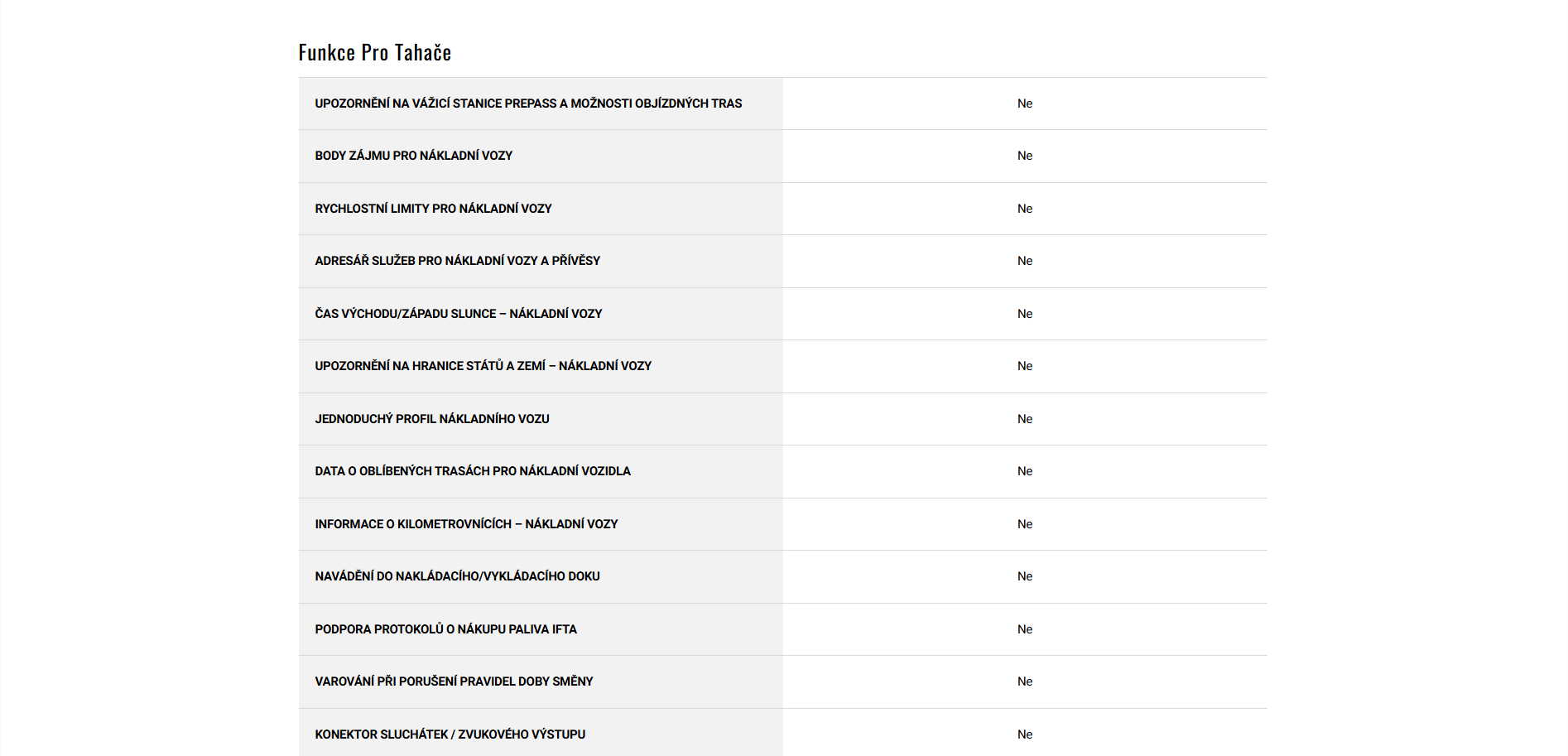Click "Čas východu/západu slunce" row label
The image size is (1568, 756).
(458, 314)
